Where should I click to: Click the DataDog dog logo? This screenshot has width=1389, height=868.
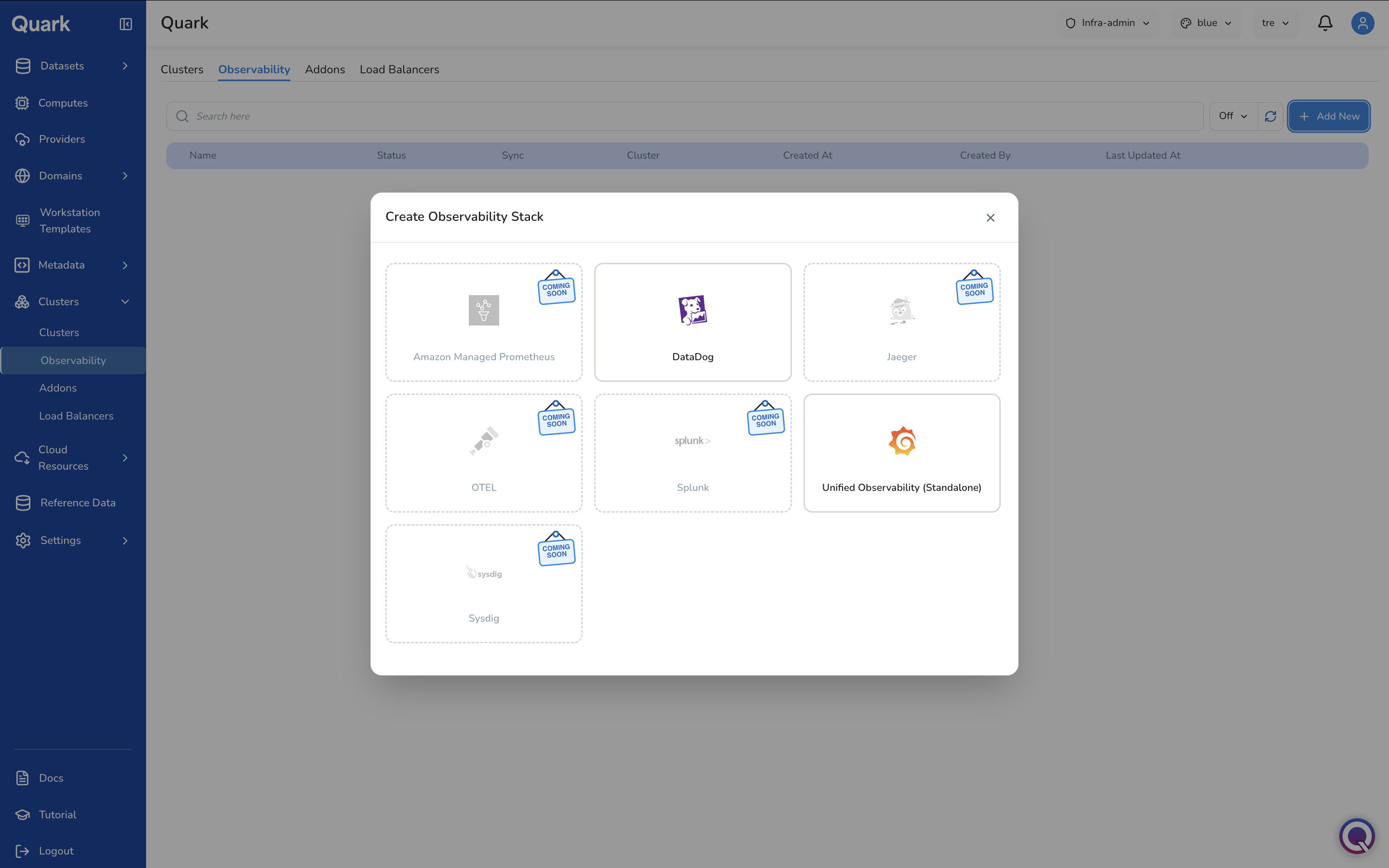[x=693, y=310]
